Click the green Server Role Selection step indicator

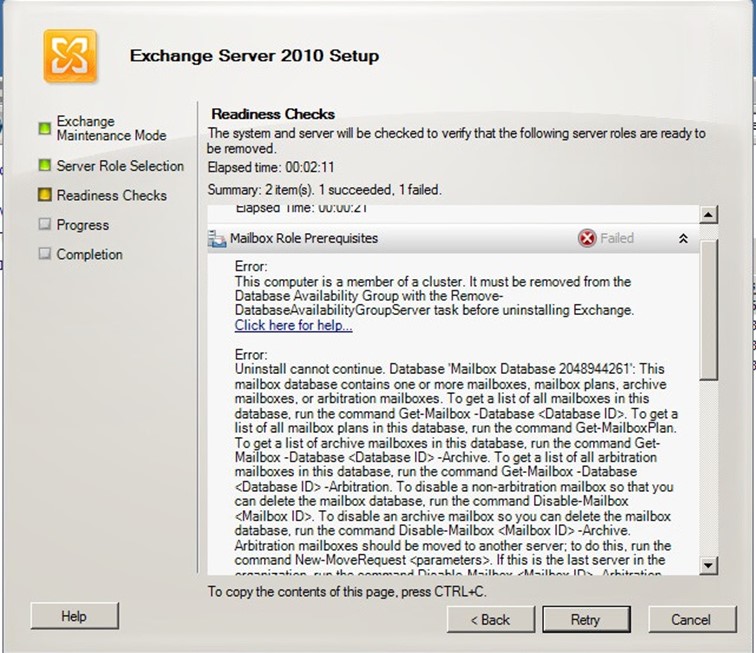pos(44,165)
